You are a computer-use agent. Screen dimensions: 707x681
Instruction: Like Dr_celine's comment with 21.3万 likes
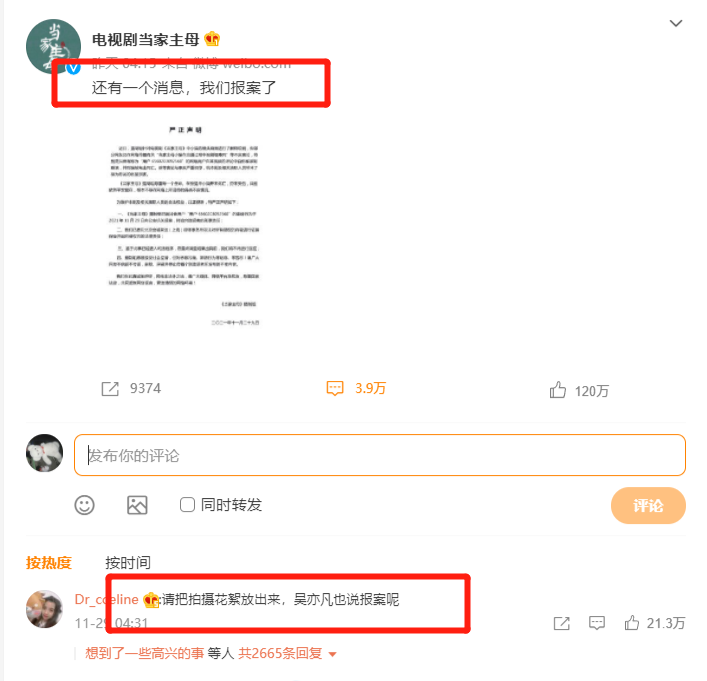[632, 623]
